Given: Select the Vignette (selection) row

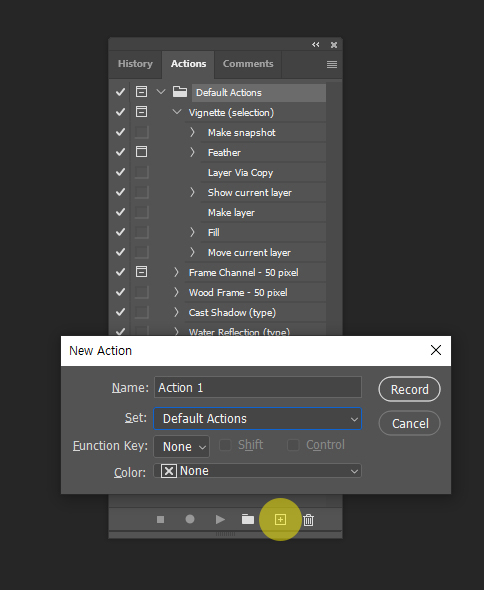Looking at the screenshot, I should pyautogui.click(x=255, y=113).
